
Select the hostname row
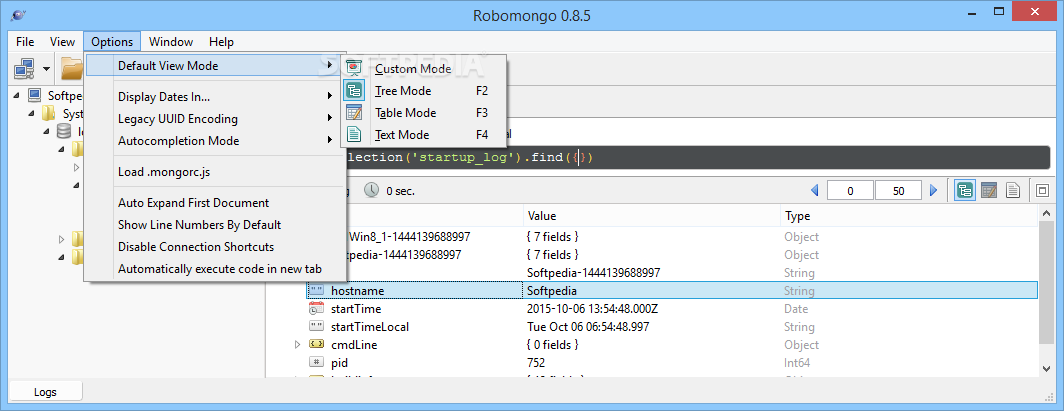coord(672,290)
